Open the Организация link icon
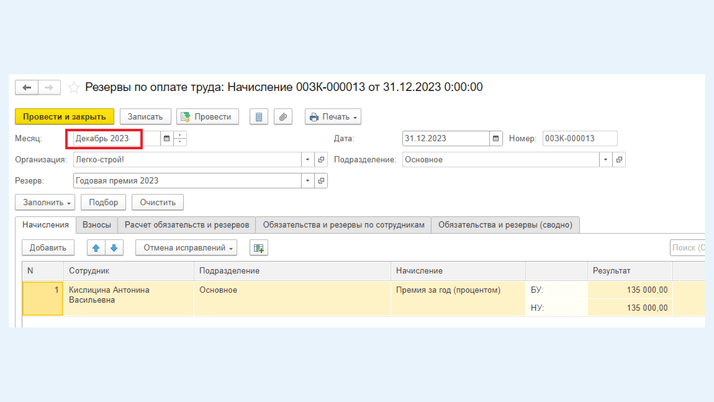This screenshot has width=714, height=402. pos(321,160)
